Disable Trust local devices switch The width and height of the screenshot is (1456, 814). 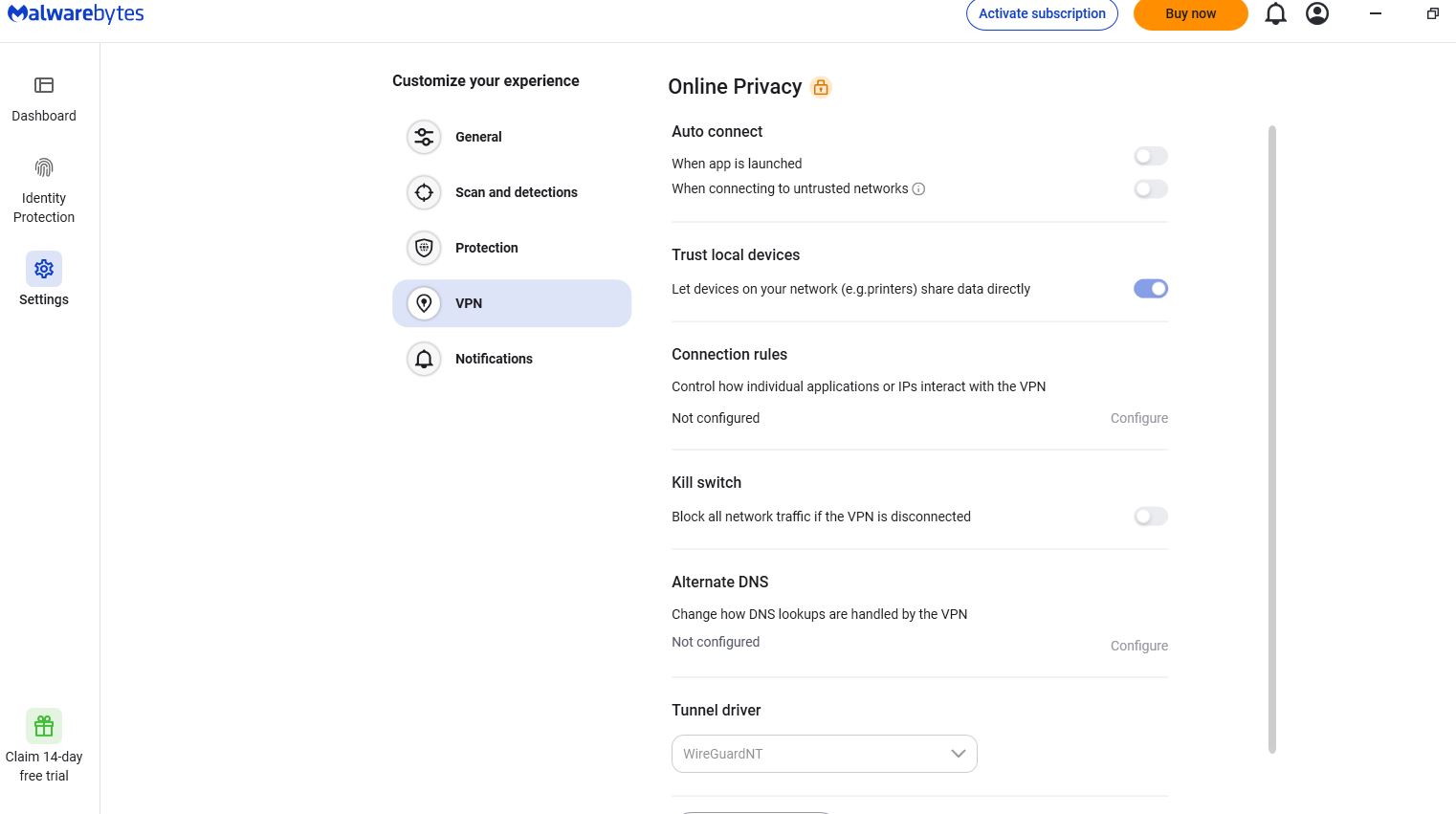coord(1150,289)
